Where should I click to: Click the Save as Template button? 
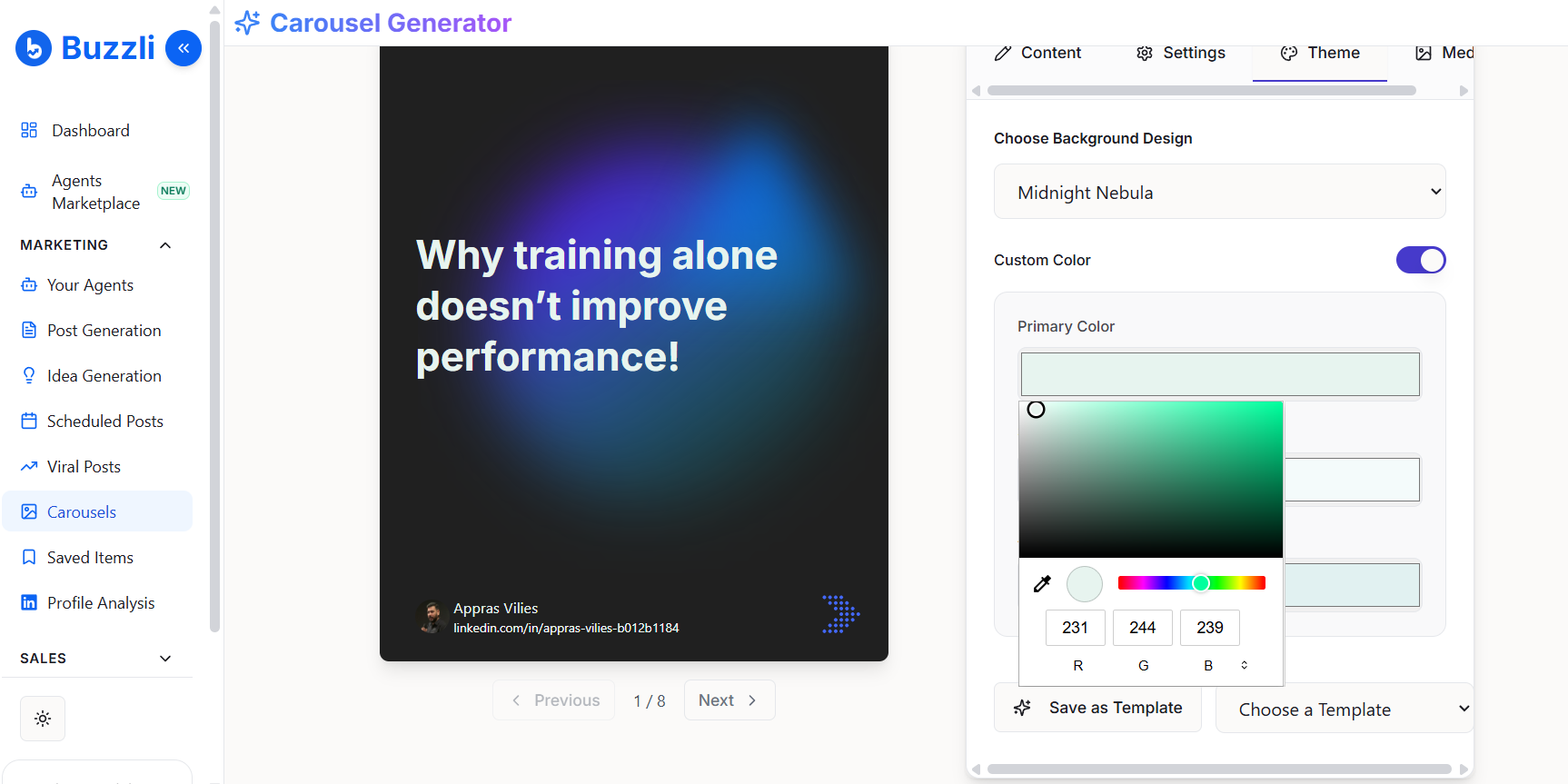[1097, 708]
